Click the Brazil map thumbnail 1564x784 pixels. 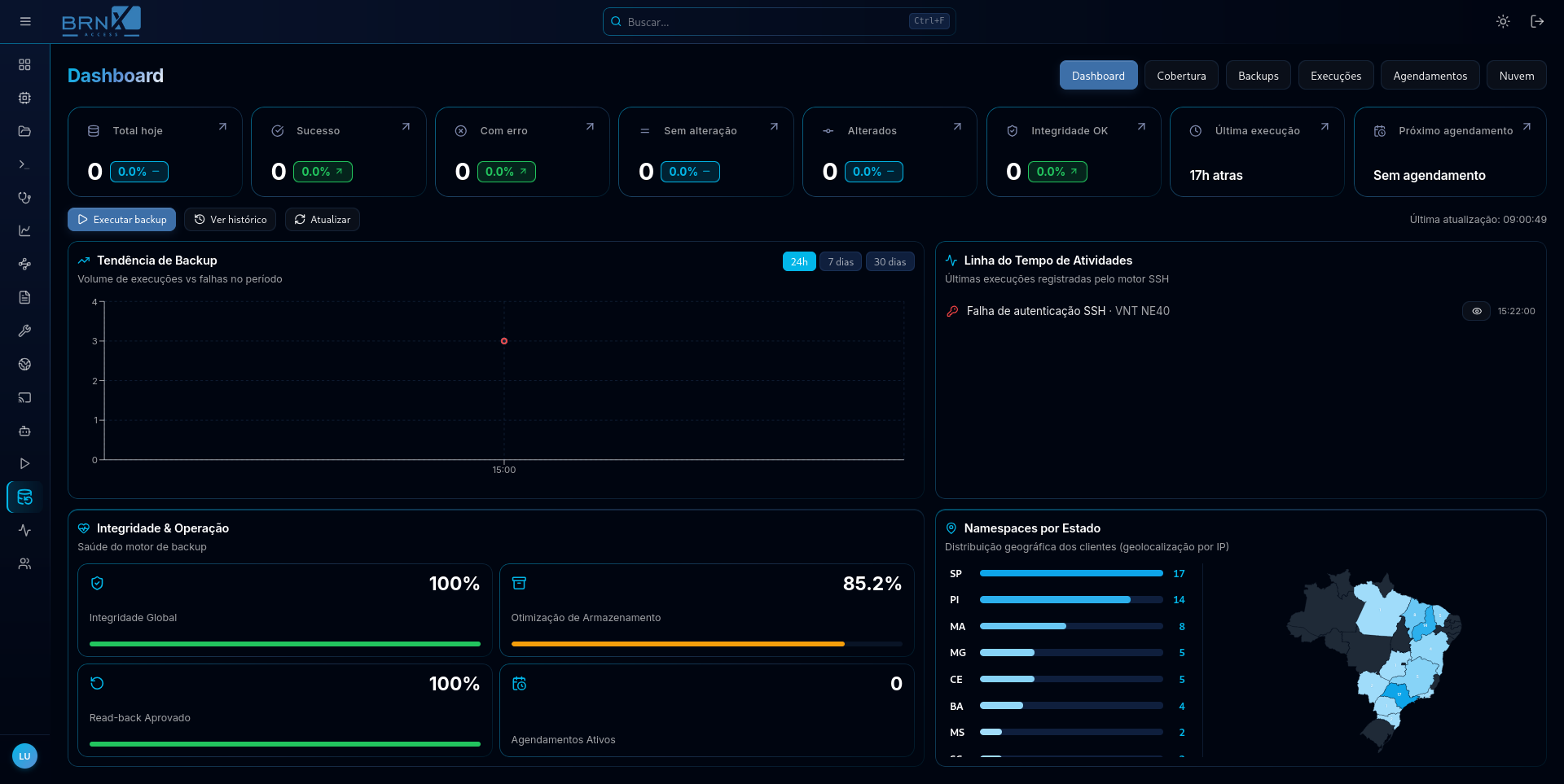click(1374, 659)
